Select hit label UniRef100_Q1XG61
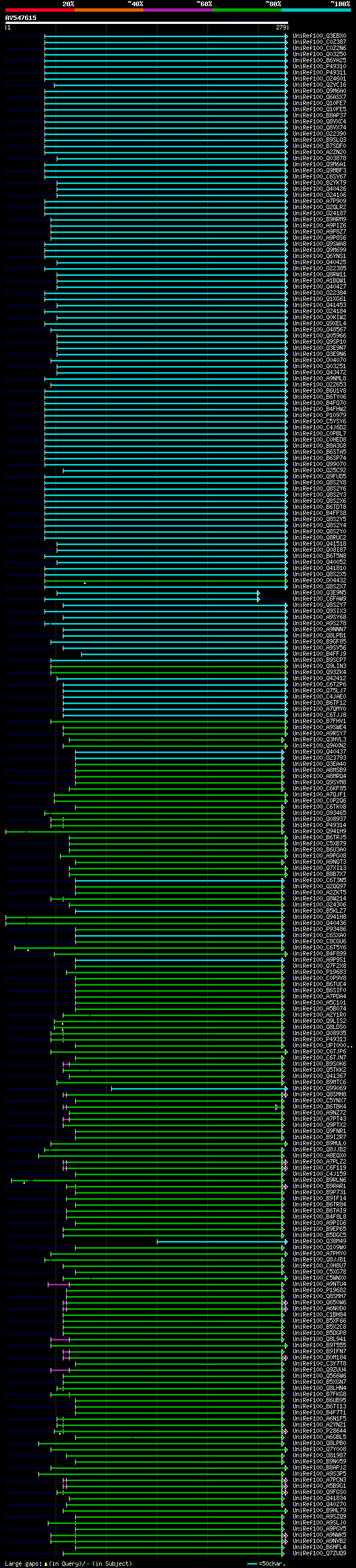 coord(319,299)
